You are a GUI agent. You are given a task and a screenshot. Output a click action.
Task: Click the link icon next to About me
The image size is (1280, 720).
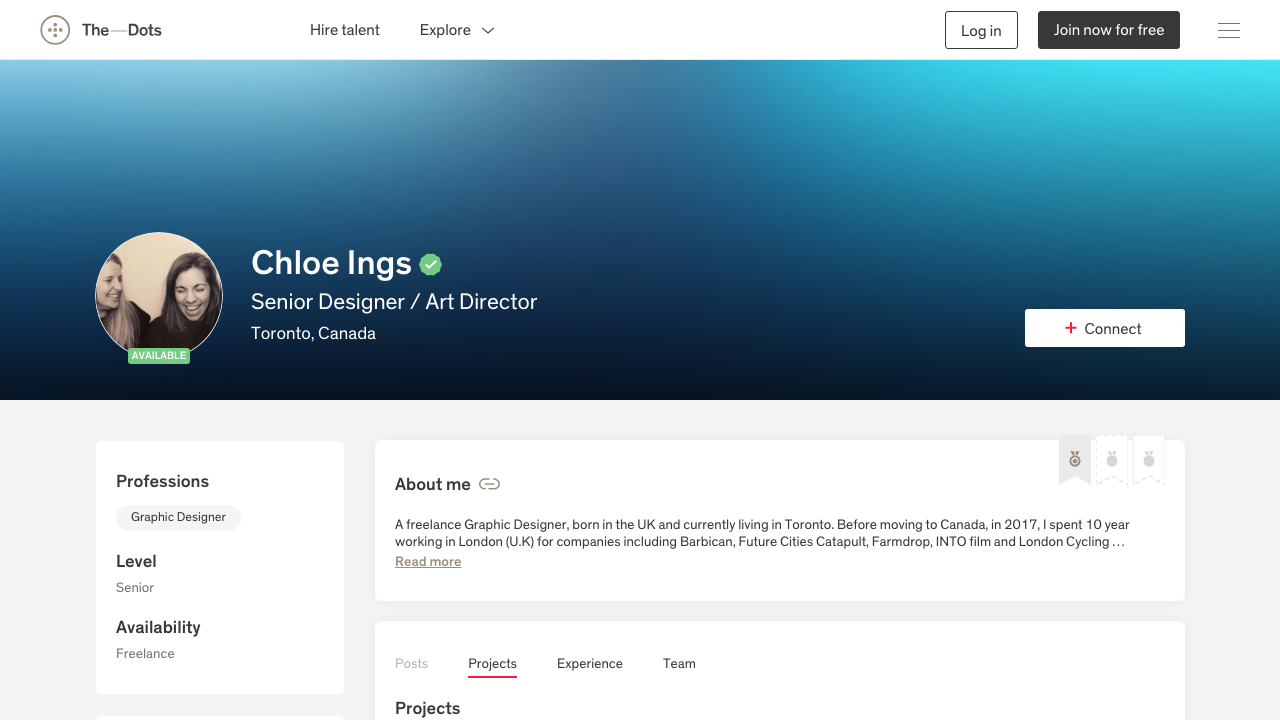click(x=489, y=484)
